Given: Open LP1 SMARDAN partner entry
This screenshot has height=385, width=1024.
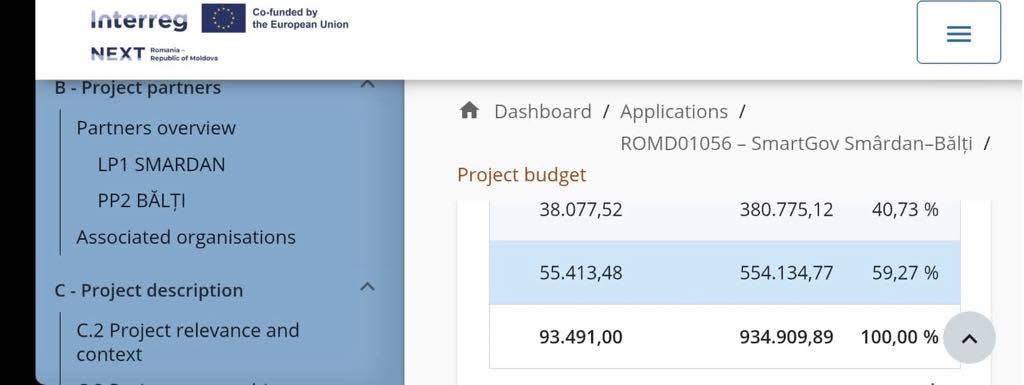Looking at the screenshot, I should coord(161,164).
